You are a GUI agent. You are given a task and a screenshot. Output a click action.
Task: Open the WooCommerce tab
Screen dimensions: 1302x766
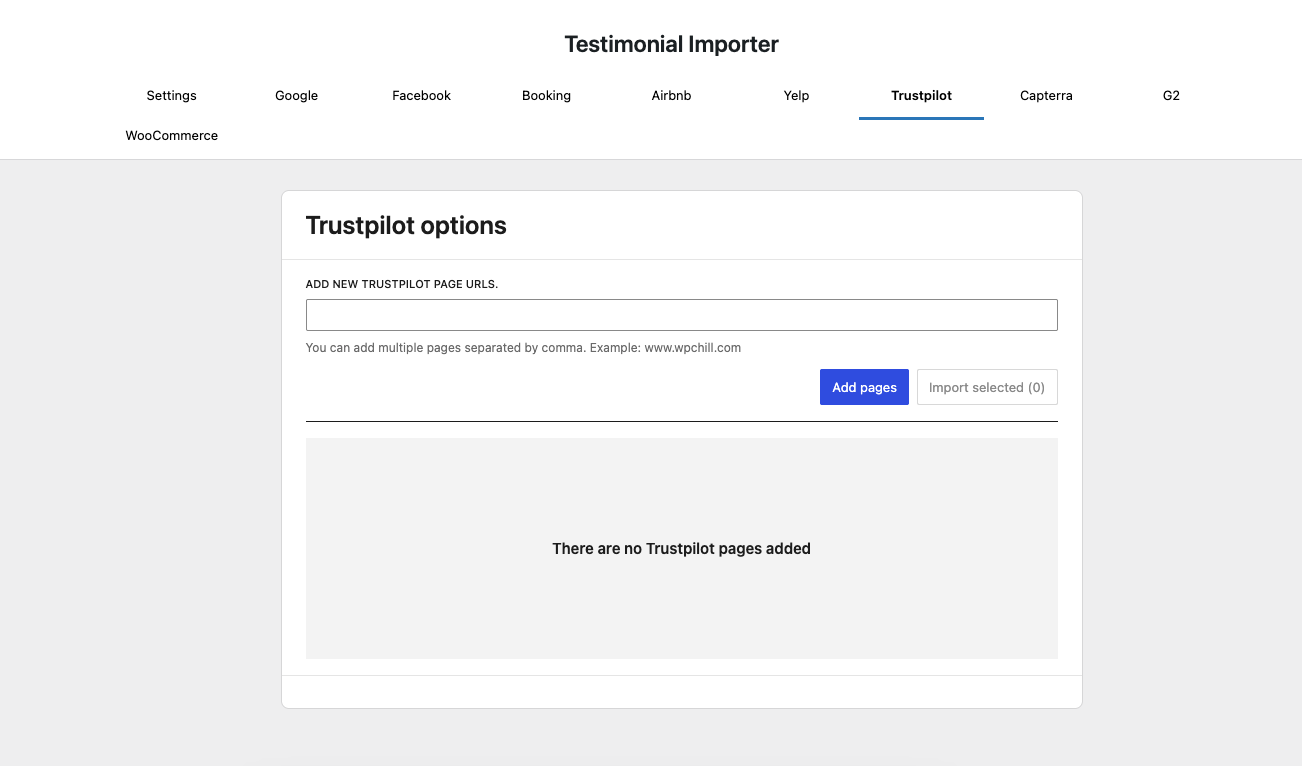tap(171, 136)
